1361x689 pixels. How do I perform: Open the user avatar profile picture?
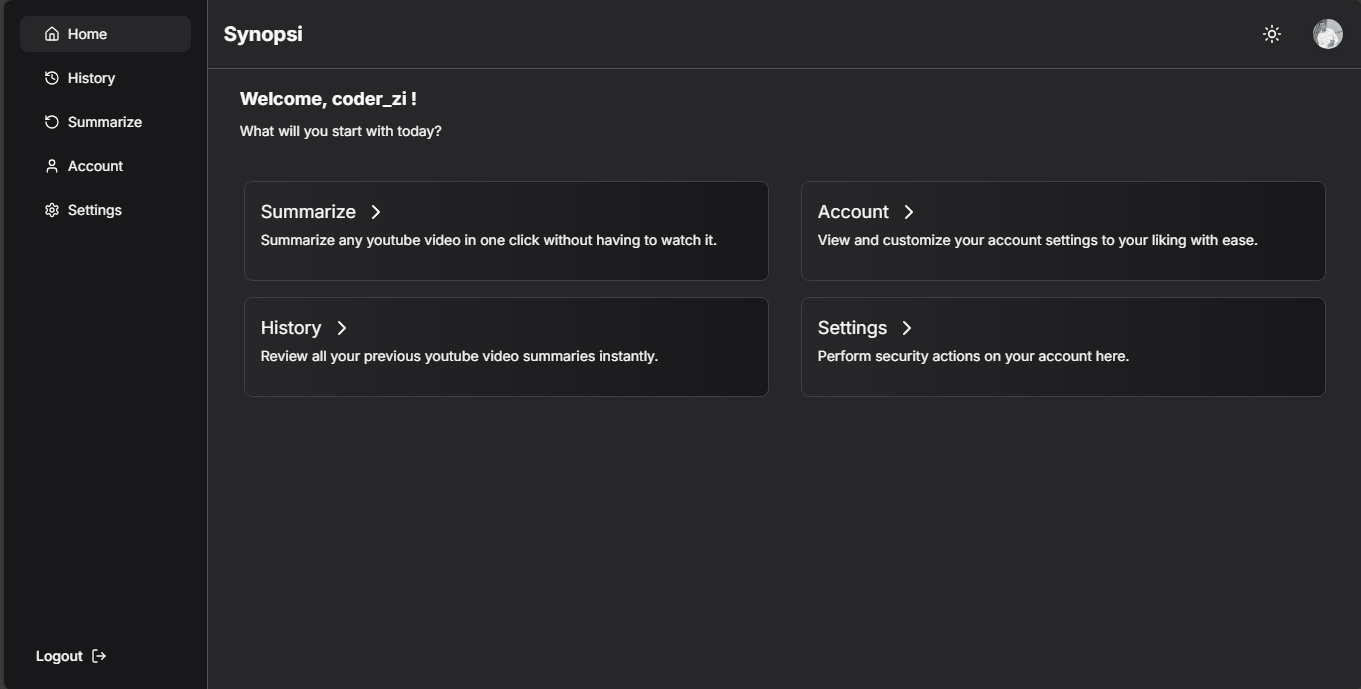[1328, 34]
